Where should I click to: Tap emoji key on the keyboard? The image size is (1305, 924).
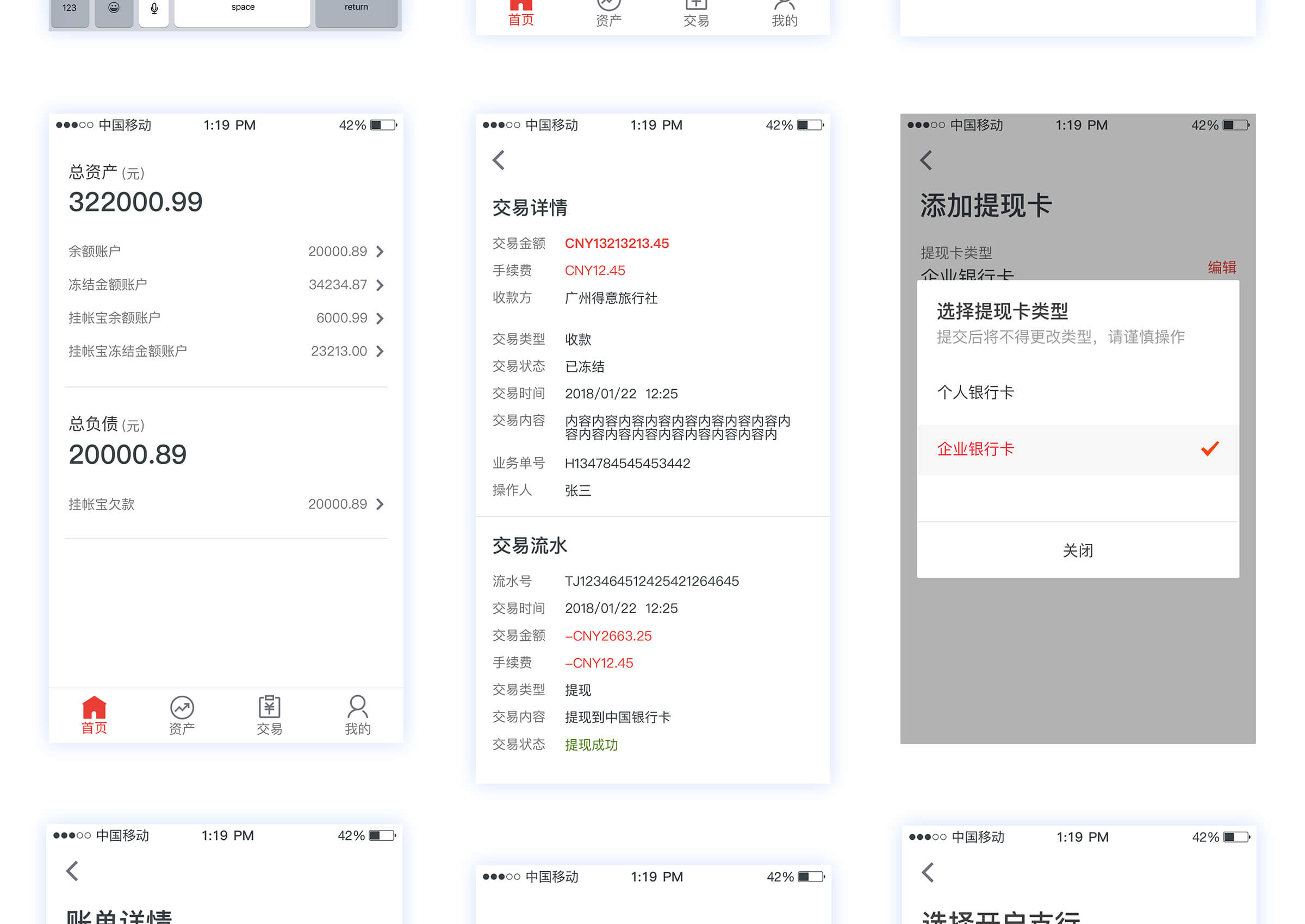[x=114, y=8]
